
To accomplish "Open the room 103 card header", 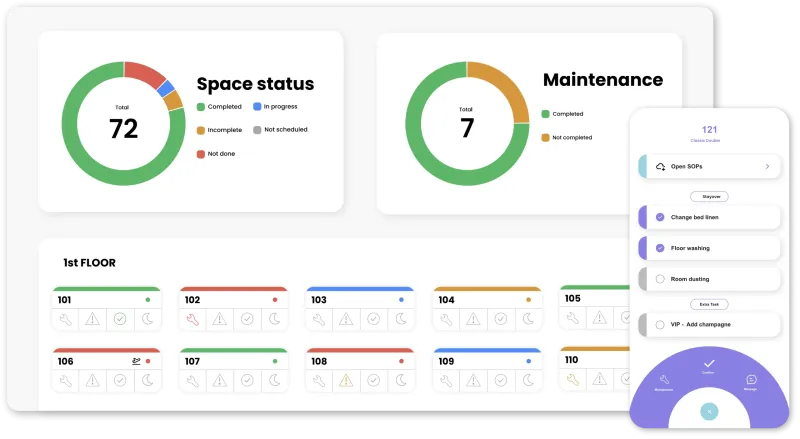I will (360, 300).
